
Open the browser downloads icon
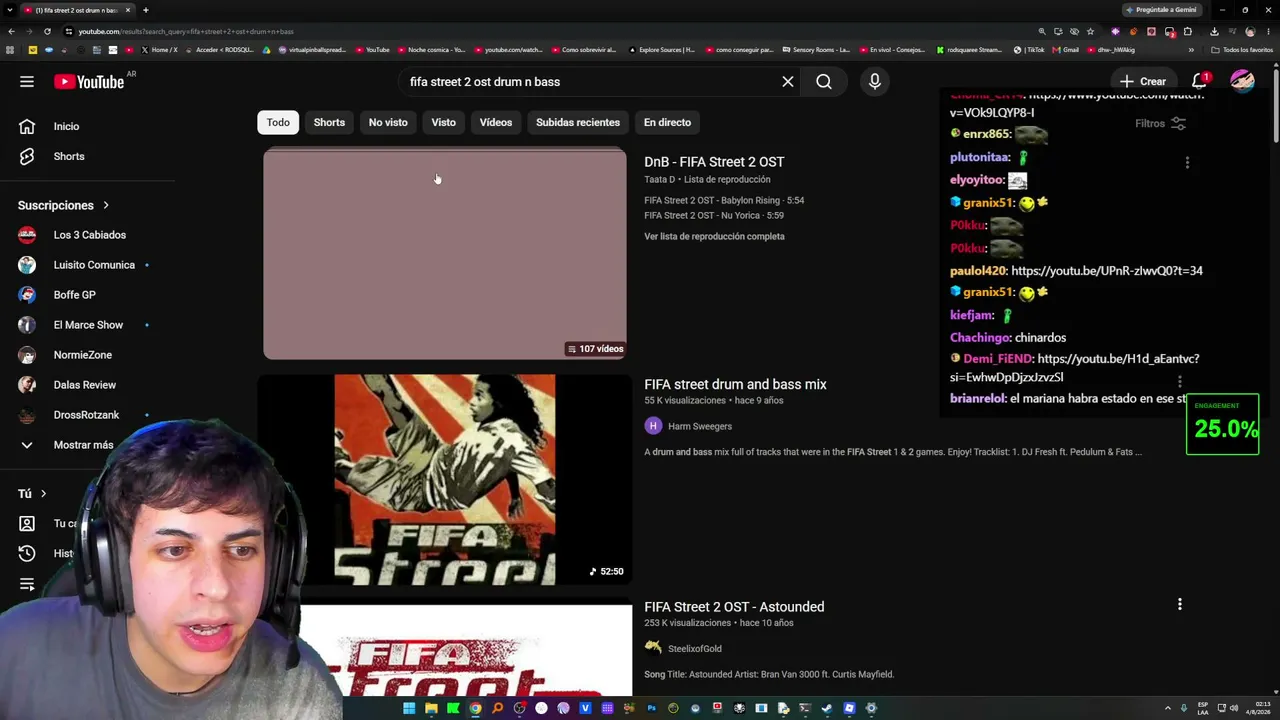coord(1214,31)
